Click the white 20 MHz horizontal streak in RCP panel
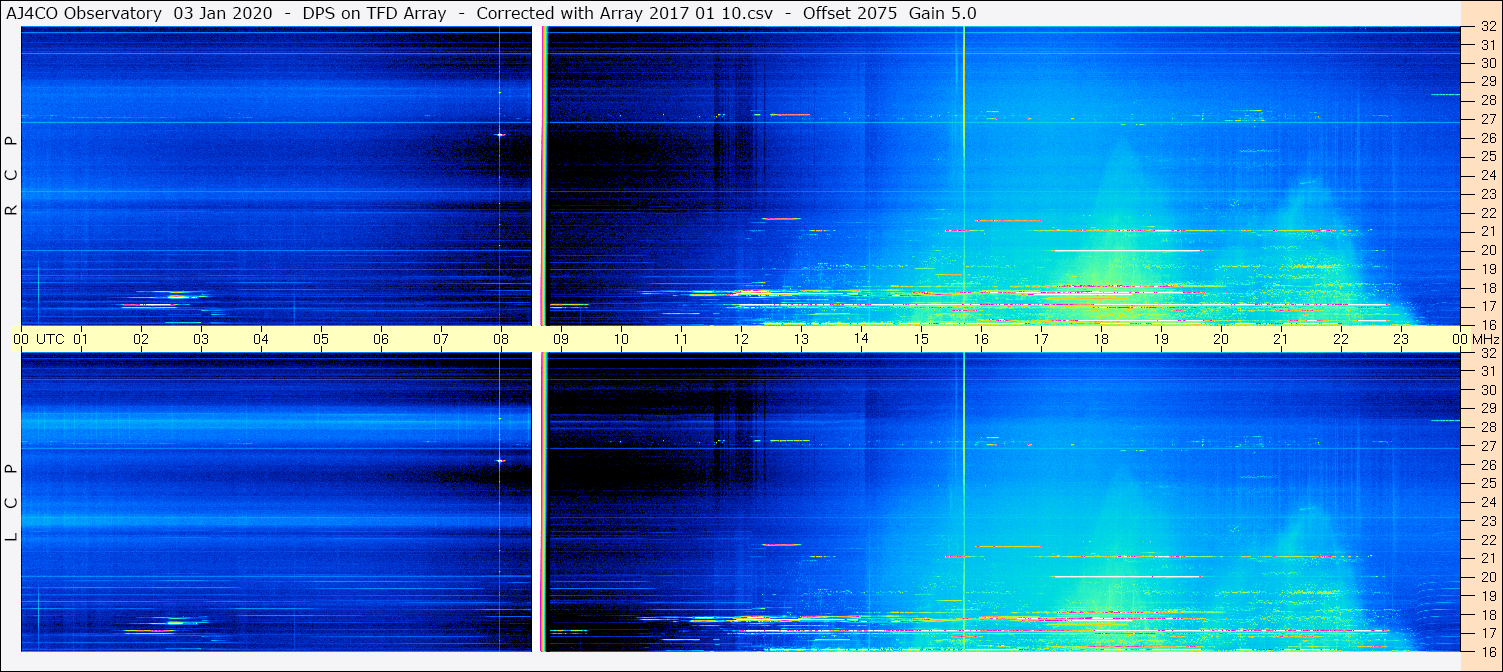This screenshot has height=672, width=1503. (x=1127, y=250)
